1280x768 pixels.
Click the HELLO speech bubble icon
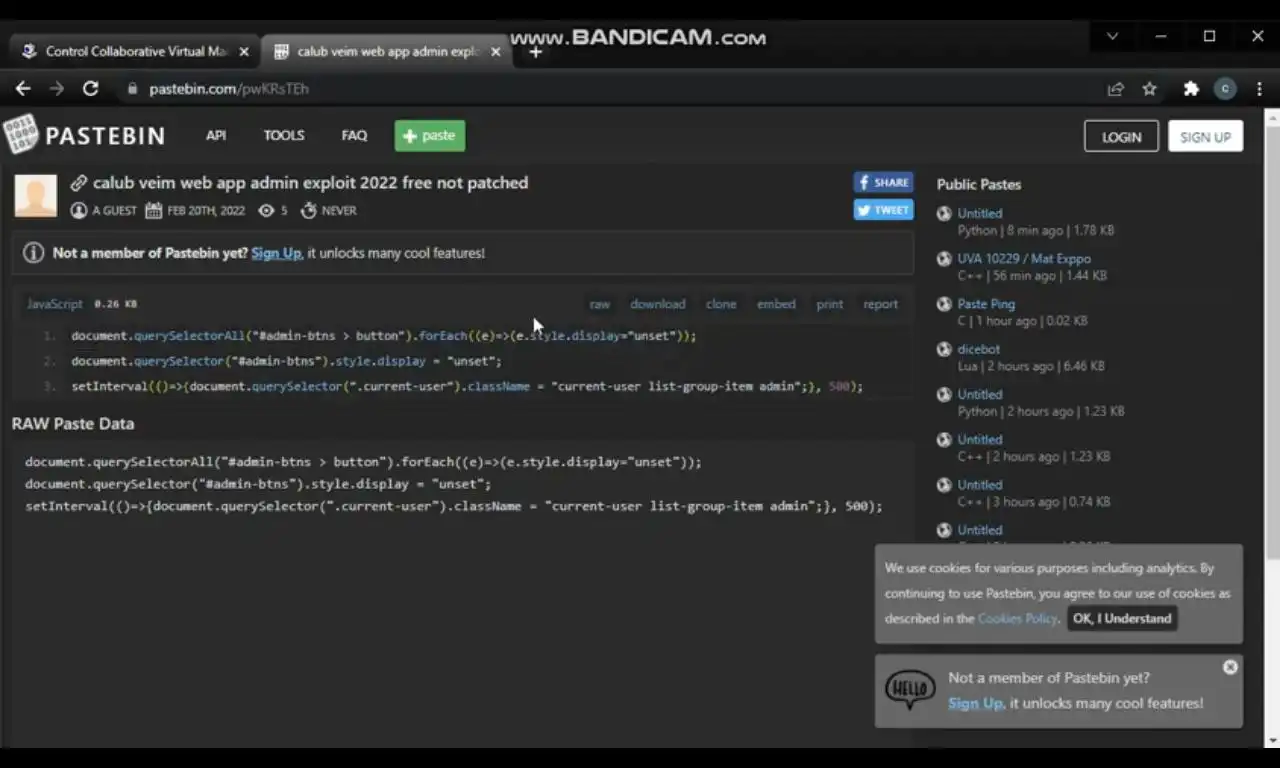coord(910,690)
